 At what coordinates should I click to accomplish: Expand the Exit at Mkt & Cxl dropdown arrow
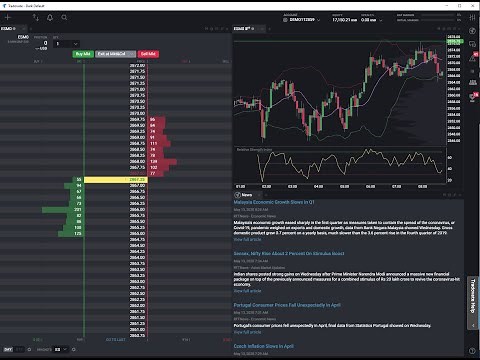(x=132, y=54)
